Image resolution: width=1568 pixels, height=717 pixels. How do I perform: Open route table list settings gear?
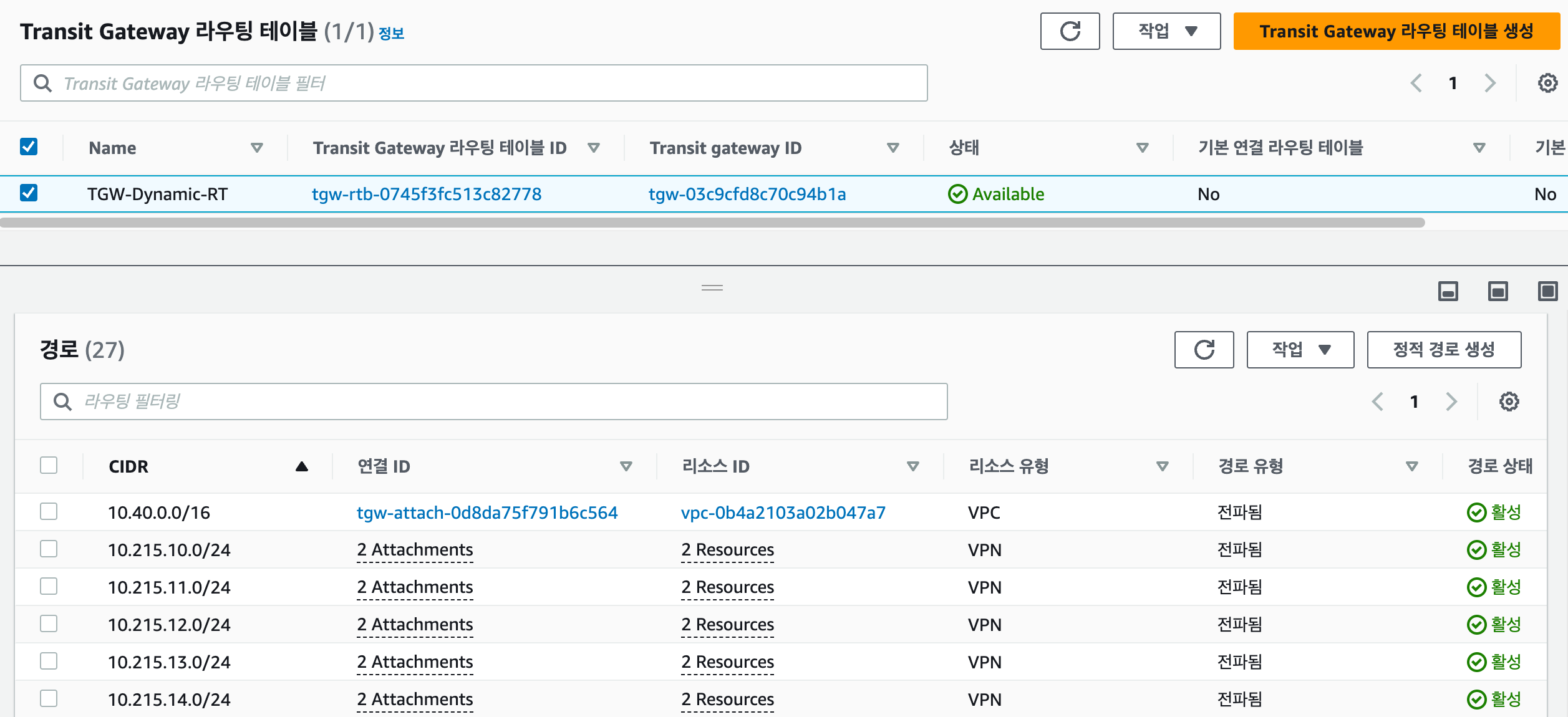point(1547,83)
